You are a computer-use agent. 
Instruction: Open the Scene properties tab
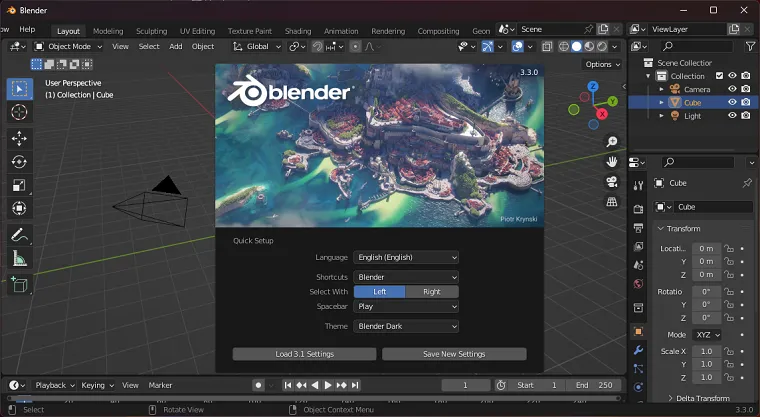tap(638, 265)
